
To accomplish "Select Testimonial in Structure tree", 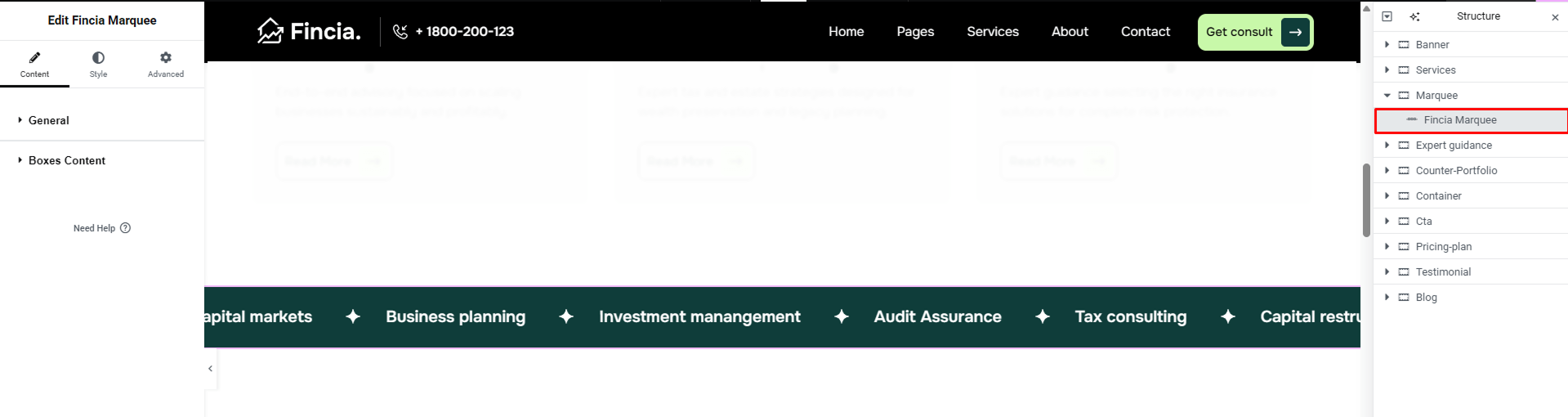I will [1443, 272].
